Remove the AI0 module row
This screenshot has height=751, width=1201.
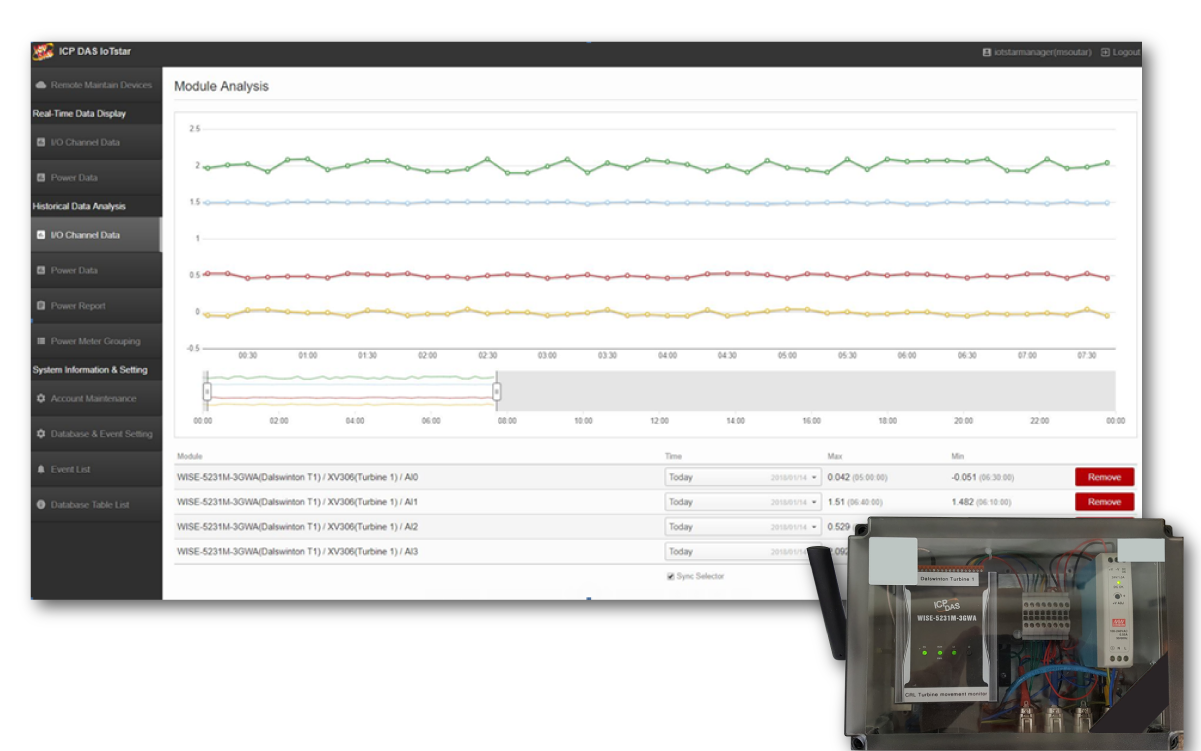click(x=1104, y=478)
